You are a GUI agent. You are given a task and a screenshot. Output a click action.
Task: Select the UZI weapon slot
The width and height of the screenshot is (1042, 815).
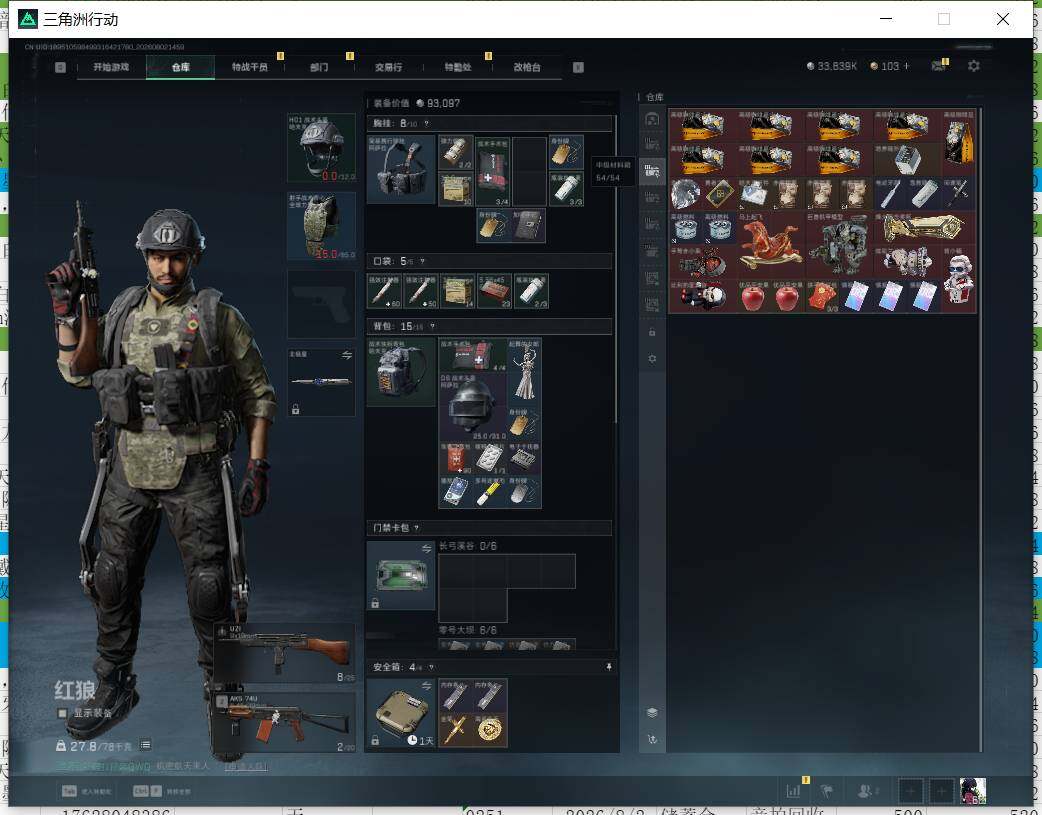(x=285, y=653)
